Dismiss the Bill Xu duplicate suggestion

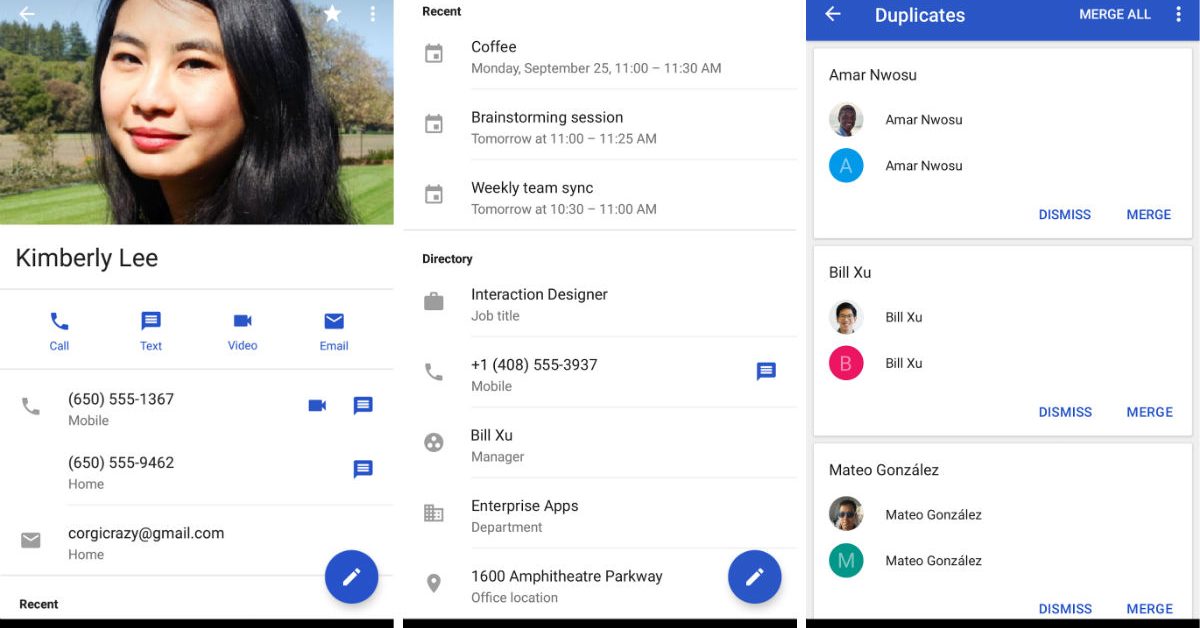1064,412
